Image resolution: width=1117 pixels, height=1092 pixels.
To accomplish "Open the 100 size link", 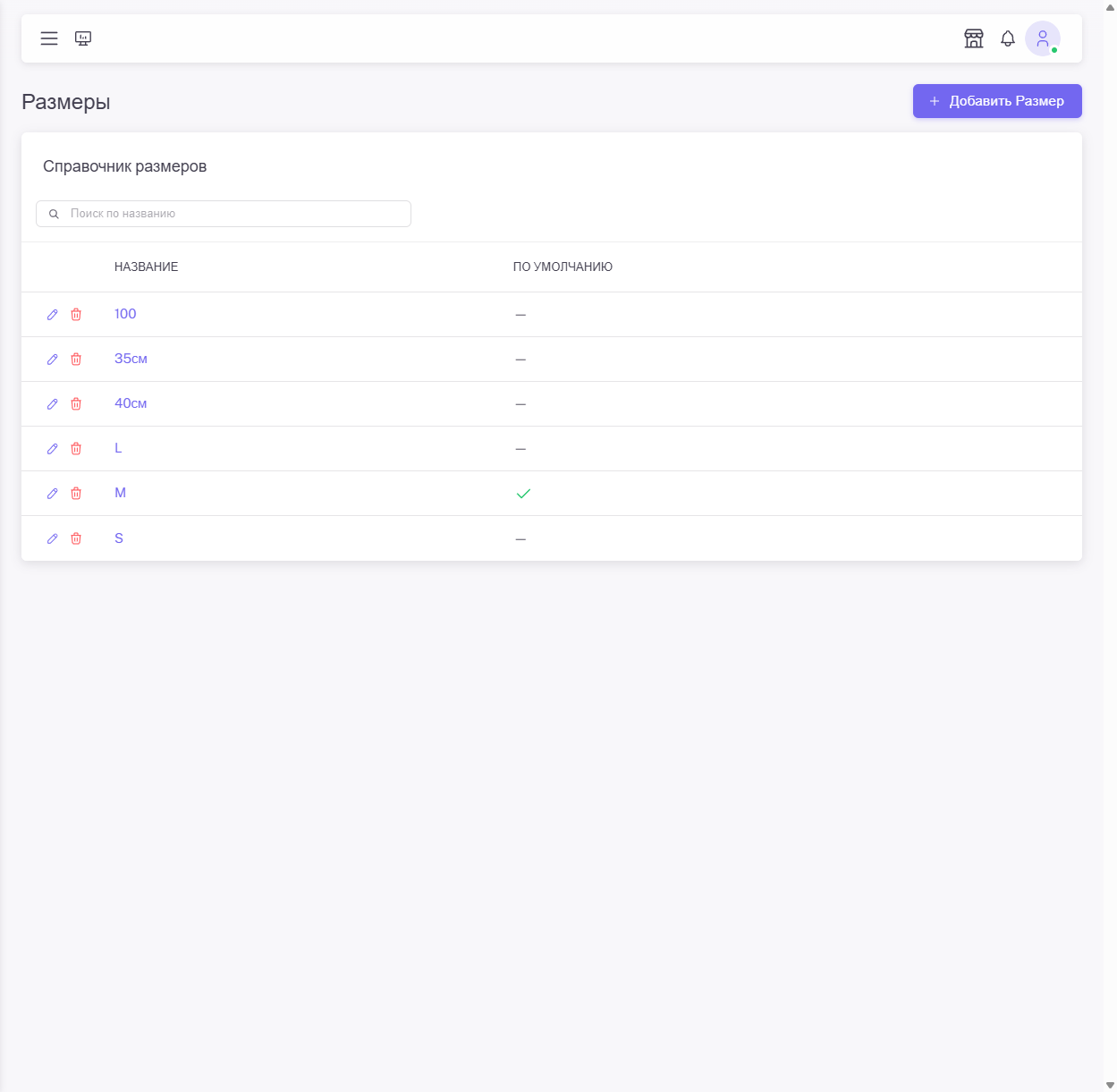I will pos(125,314).
